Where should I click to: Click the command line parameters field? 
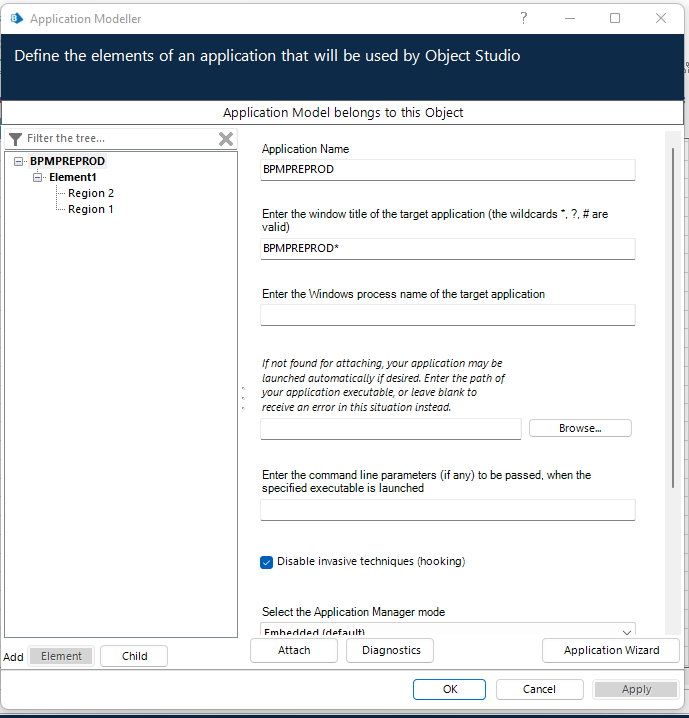click(448, 510)
